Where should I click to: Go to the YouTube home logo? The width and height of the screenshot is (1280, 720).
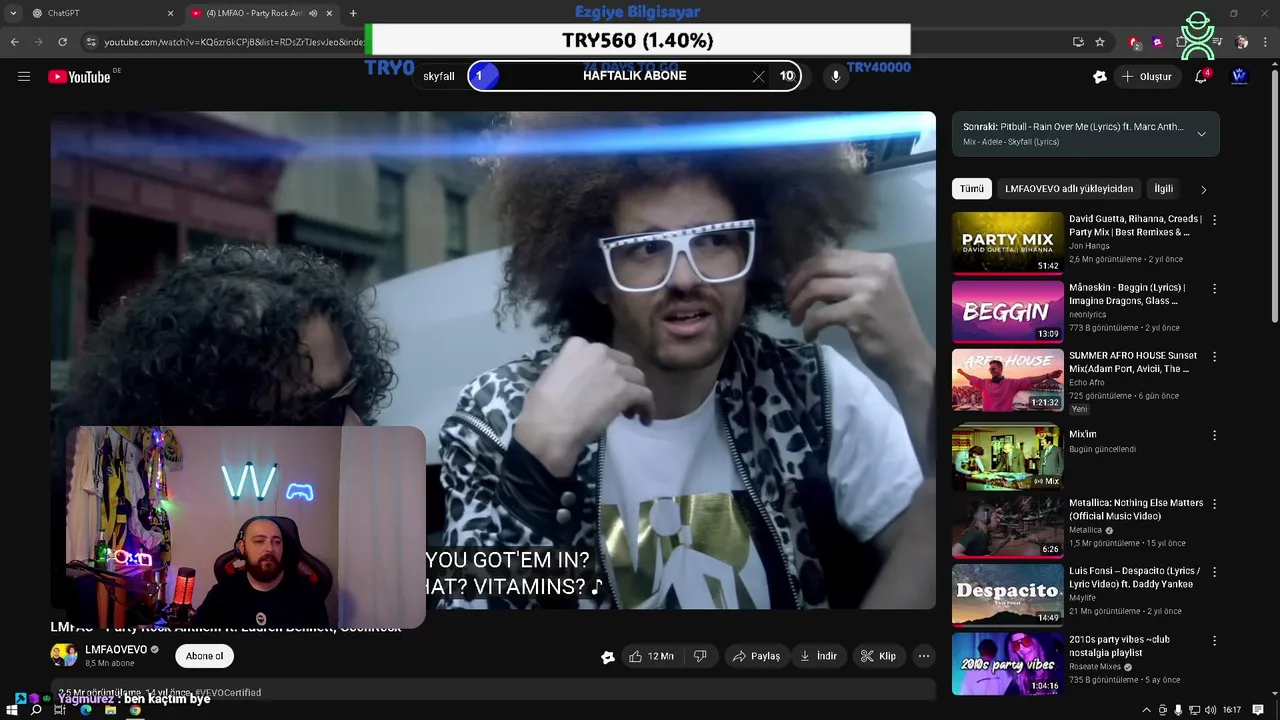(x=79, y=77)
